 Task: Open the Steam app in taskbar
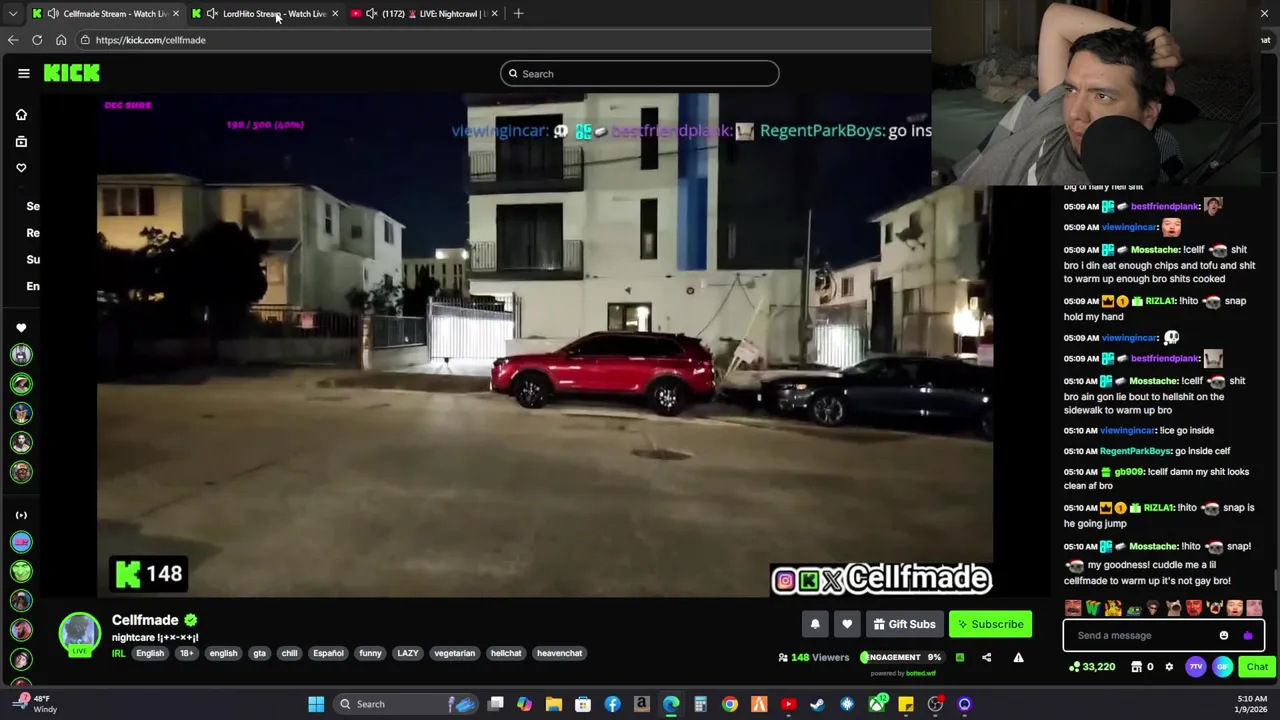(817, 704)
